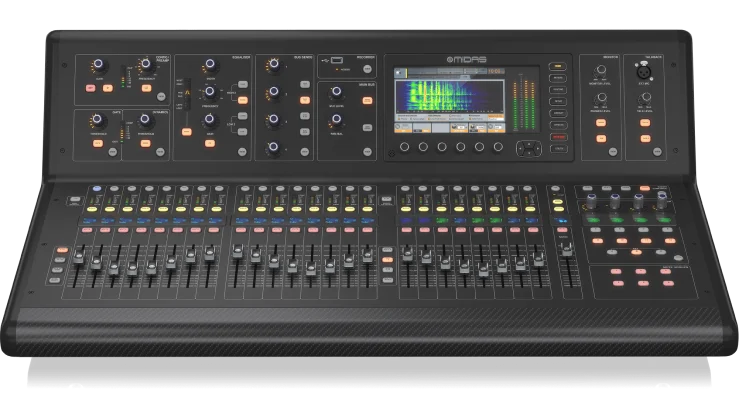This screenshot has width=739, height=400.
Task: Click the spectrogram on the main display
Action: pos(449,96)
